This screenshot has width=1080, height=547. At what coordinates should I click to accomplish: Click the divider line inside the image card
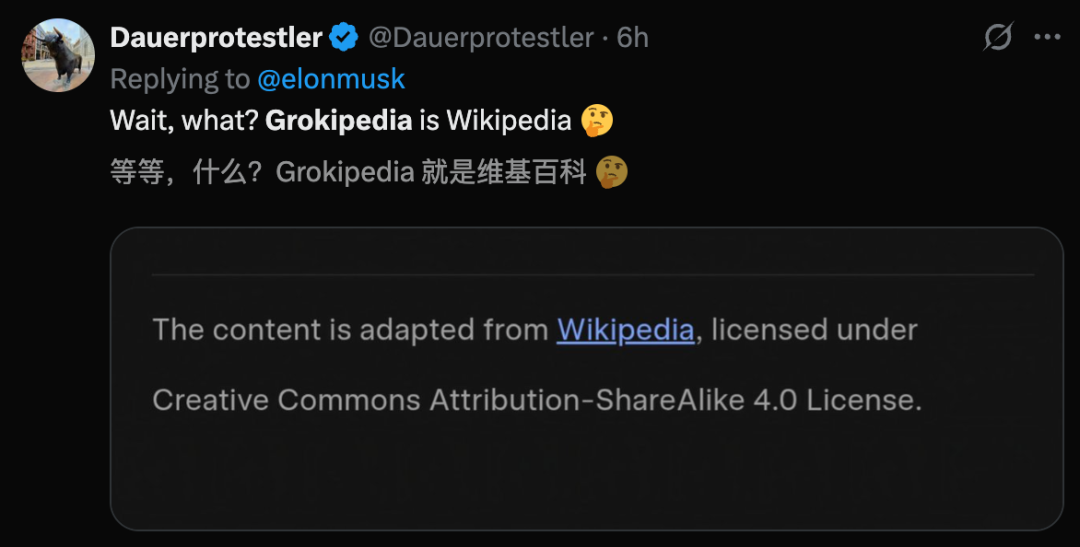592,273
